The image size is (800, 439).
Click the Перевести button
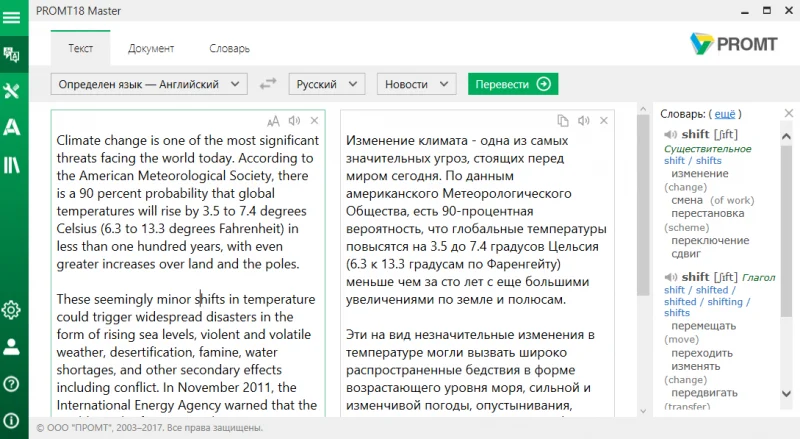click(513, 84)
